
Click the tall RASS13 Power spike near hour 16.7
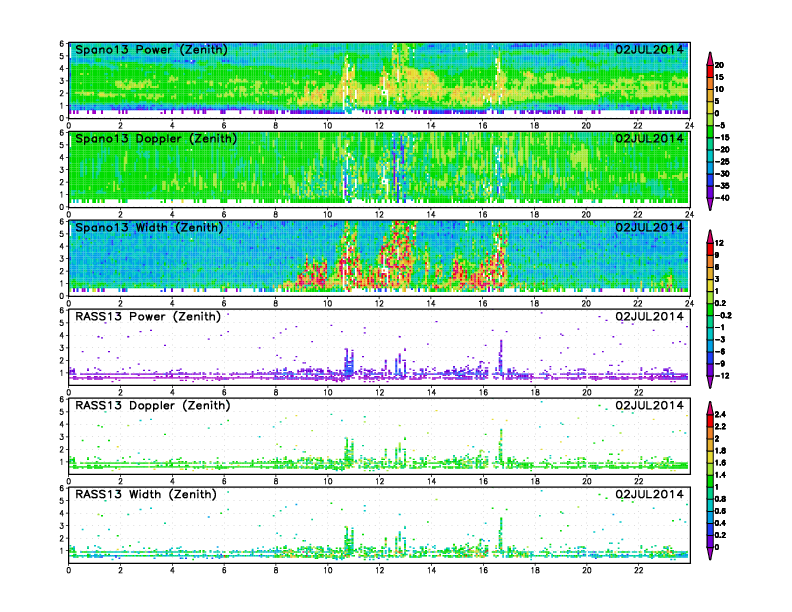tap(501, 356)
